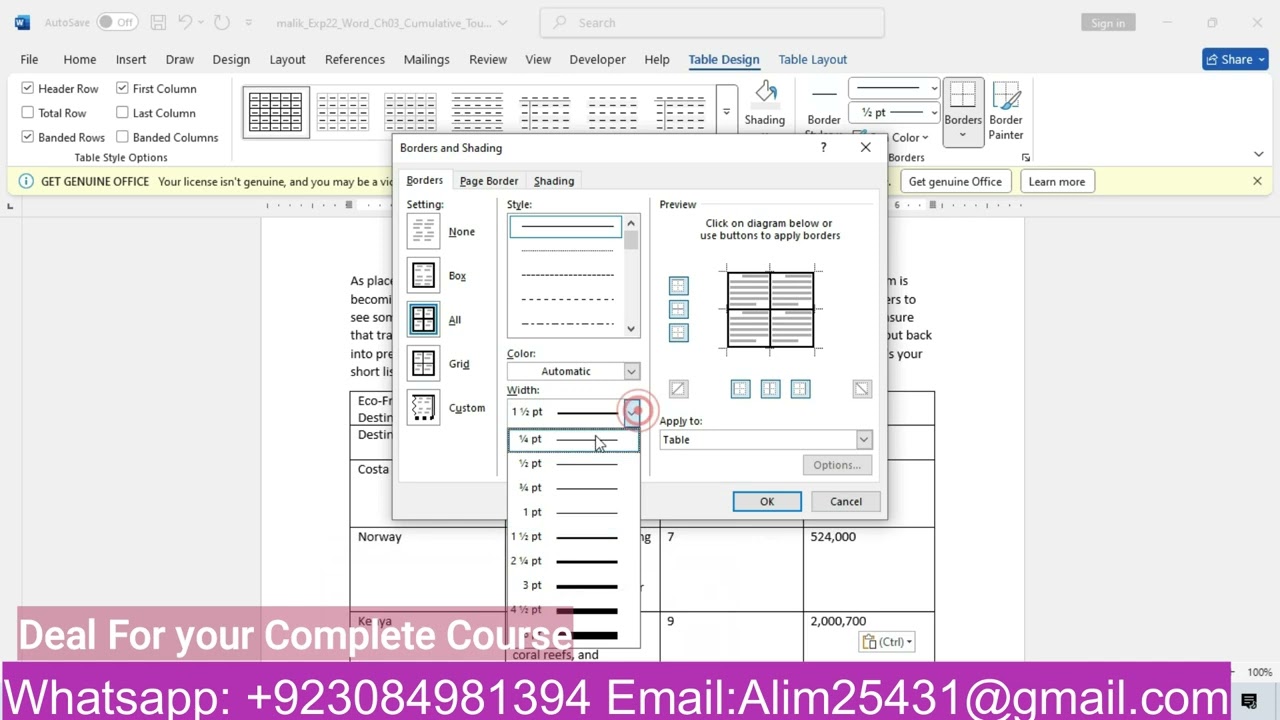The image size is (1280, 720).
Task: Uncheck the Banded Rows checkbox
Action: pos(28,137)
